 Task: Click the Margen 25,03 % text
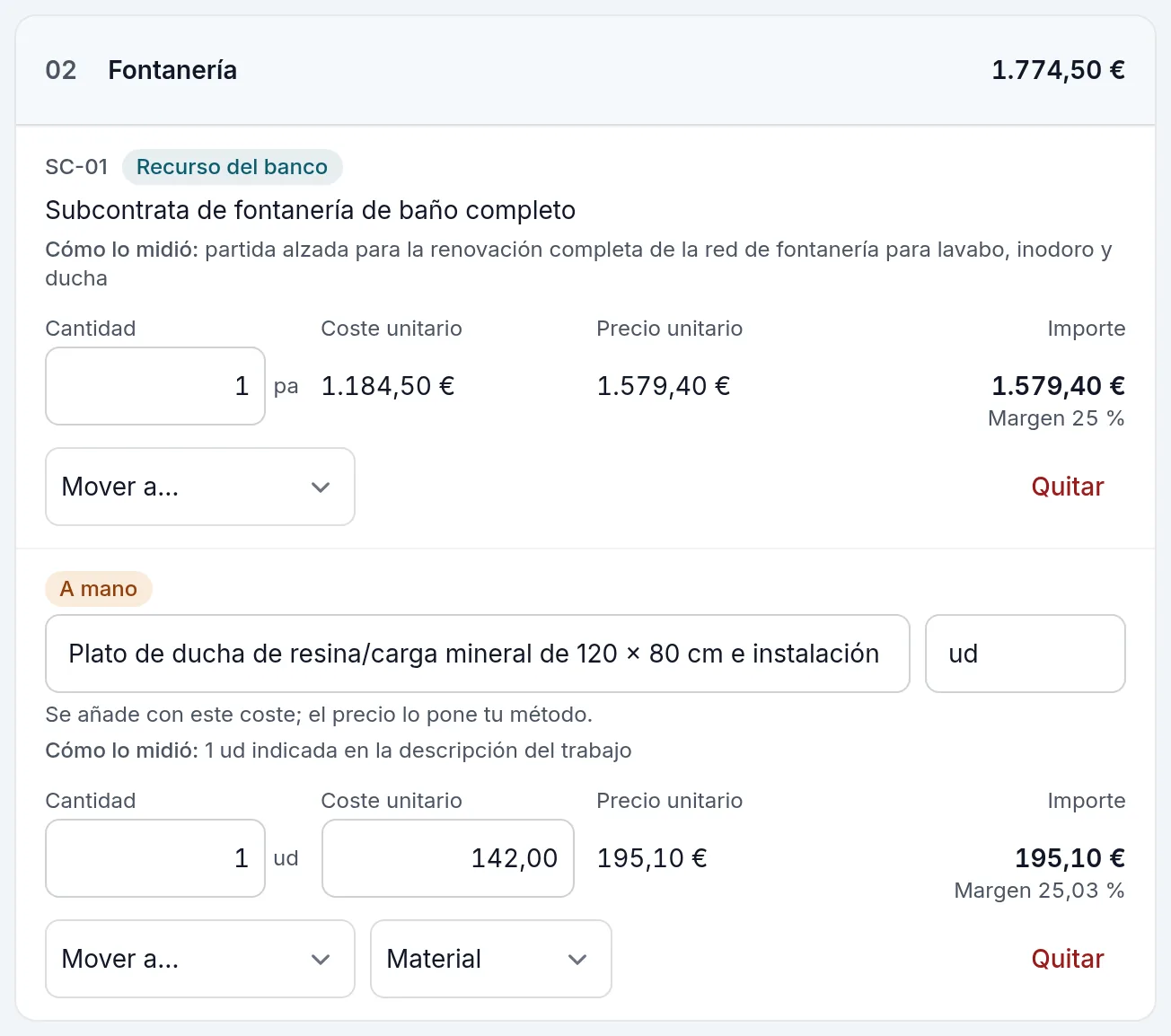coord(1039,891)
